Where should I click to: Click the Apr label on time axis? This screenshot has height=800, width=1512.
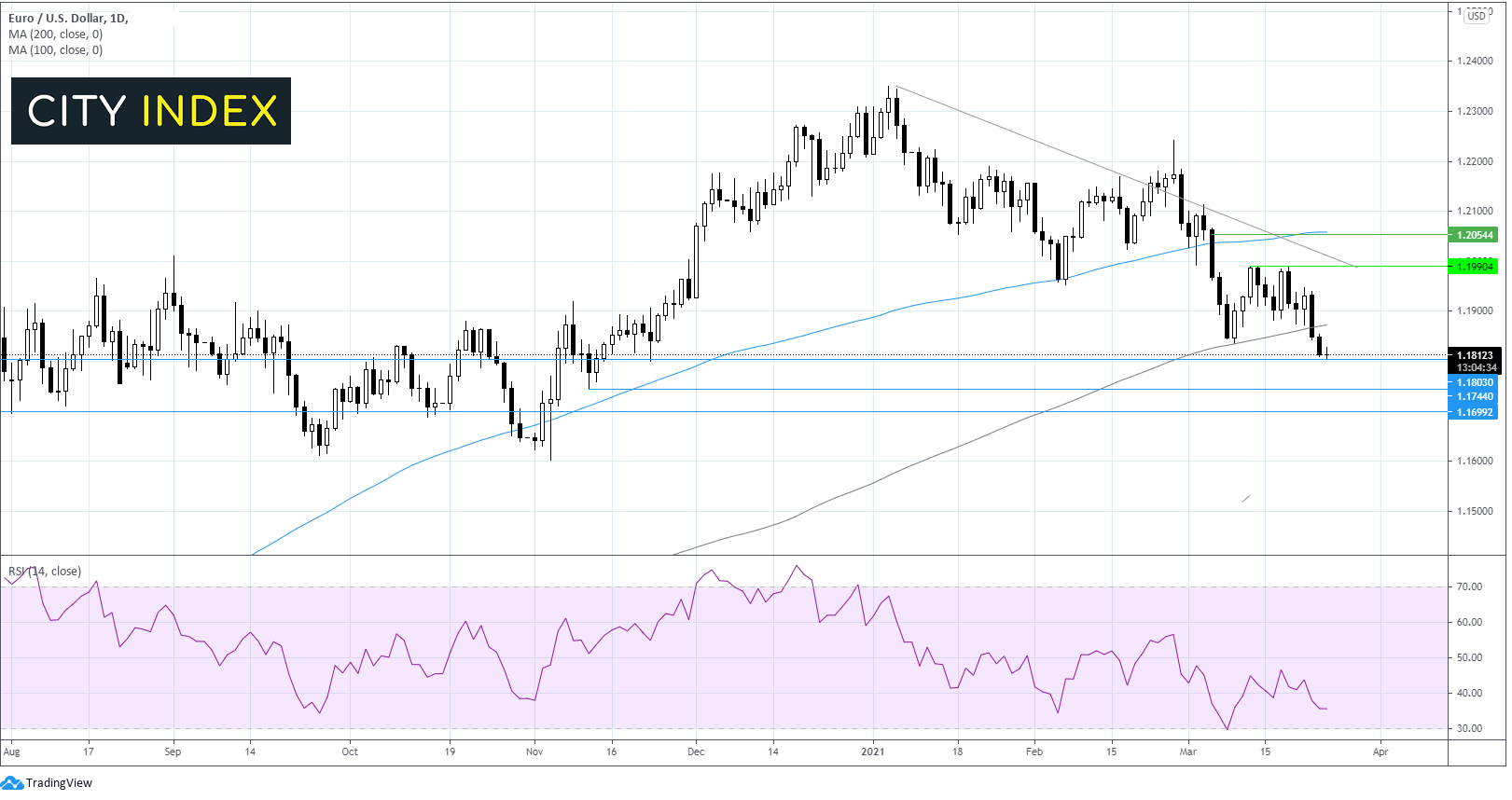(1380, 752)
